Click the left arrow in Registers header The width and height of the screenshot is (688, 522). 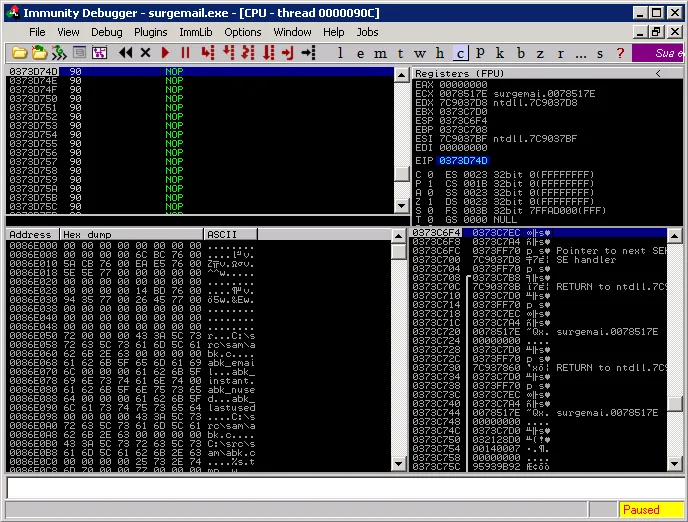coord(657,73)
